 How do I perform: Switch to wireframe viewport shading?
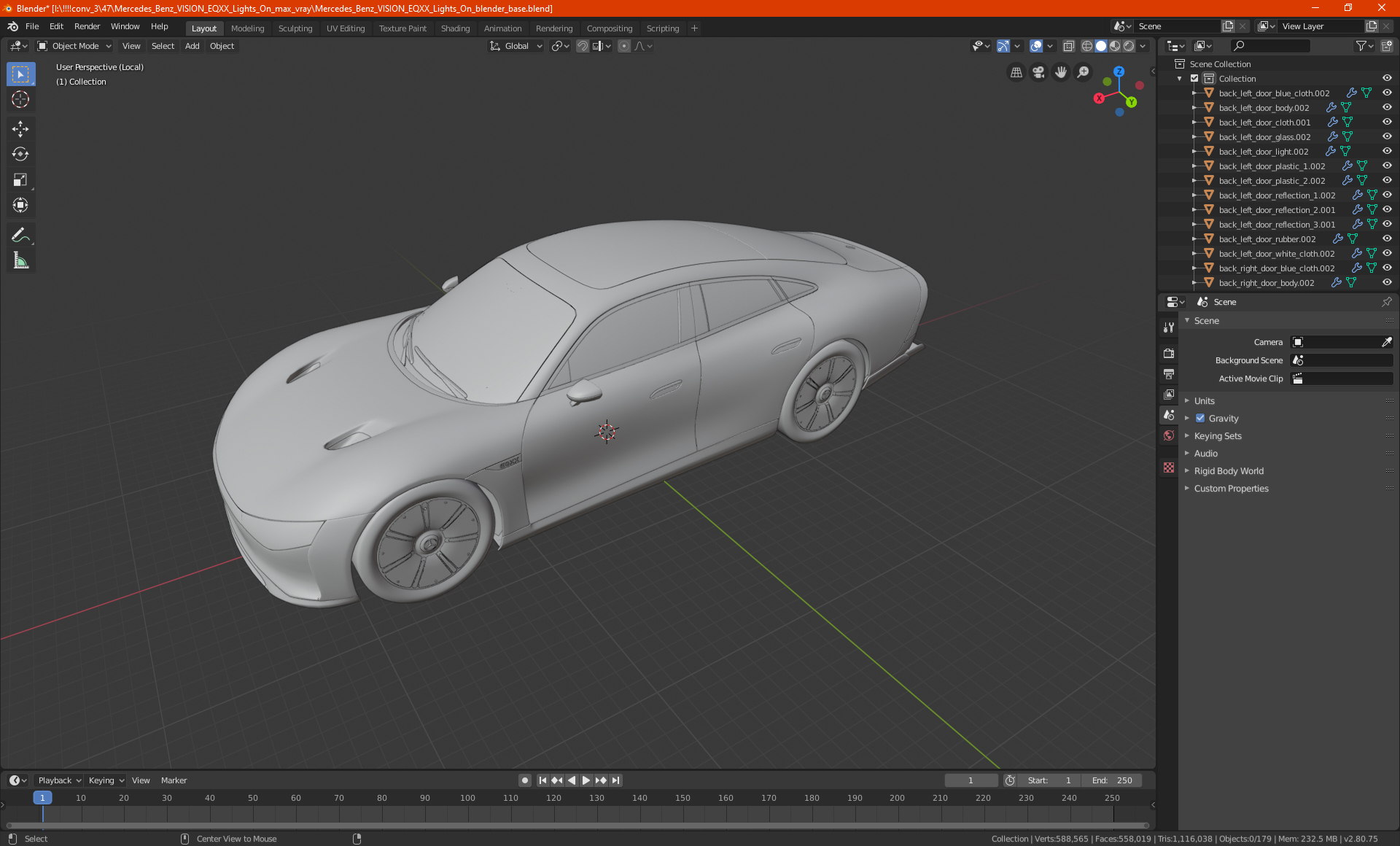[1087, 46]
